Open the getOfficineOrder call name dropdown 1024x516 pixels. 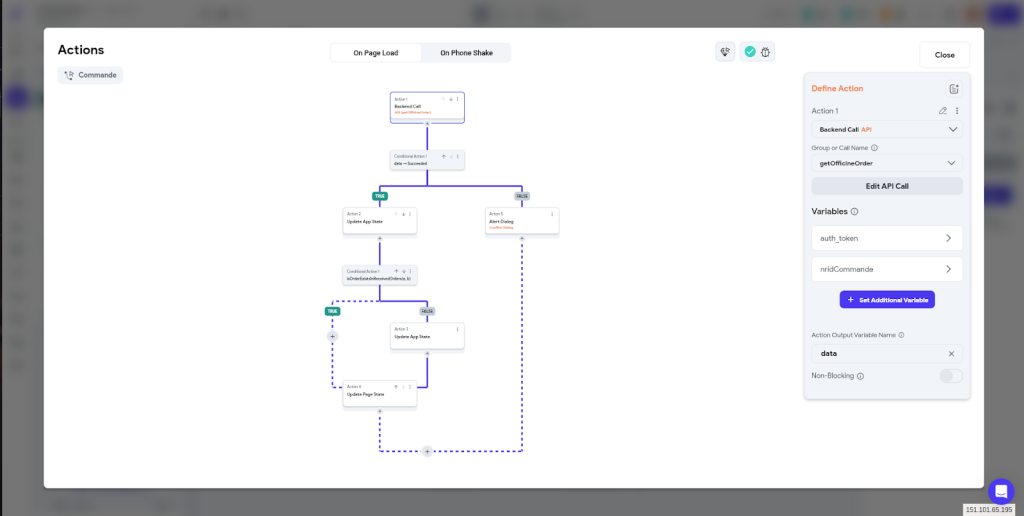pos(887,163)
